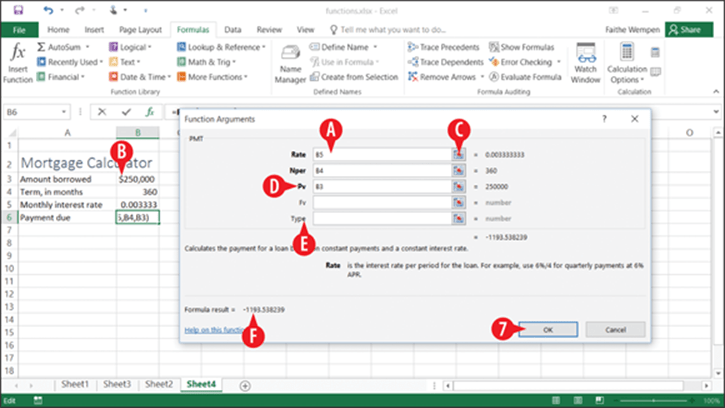Viewport: 725px width, 408px height.
Task: Switch to the Data tab
Action: [x=233, y=30]
